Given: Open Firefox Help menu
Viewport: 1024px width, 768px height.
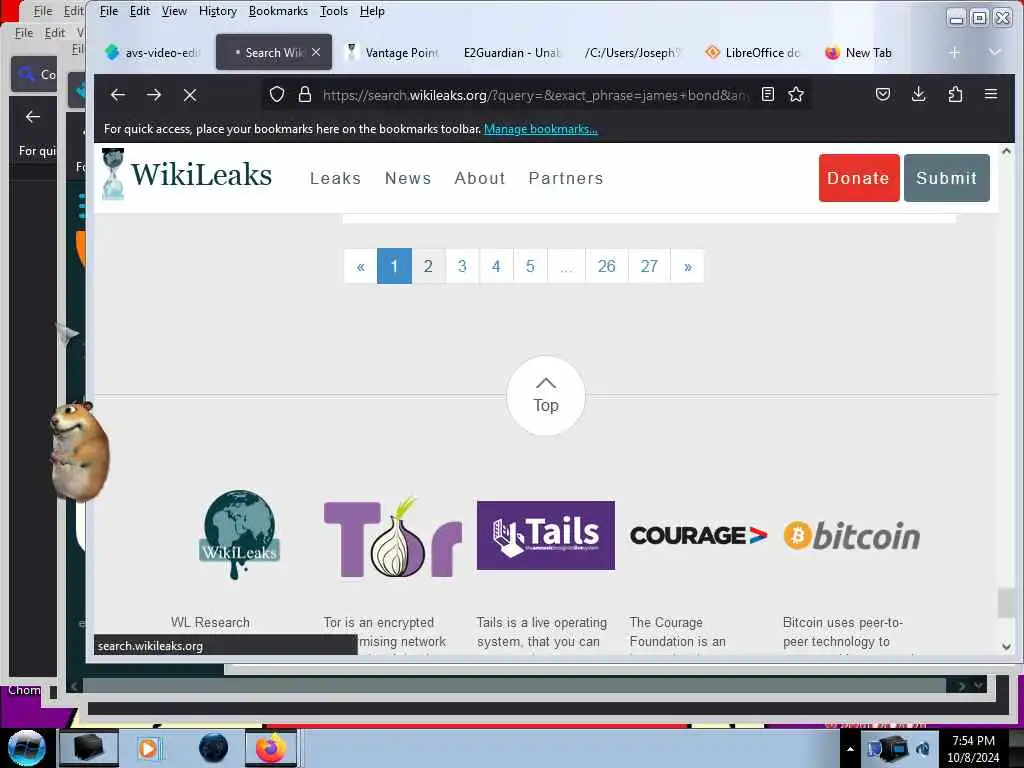Looking at the screenshot, I should tap(372, 11).
